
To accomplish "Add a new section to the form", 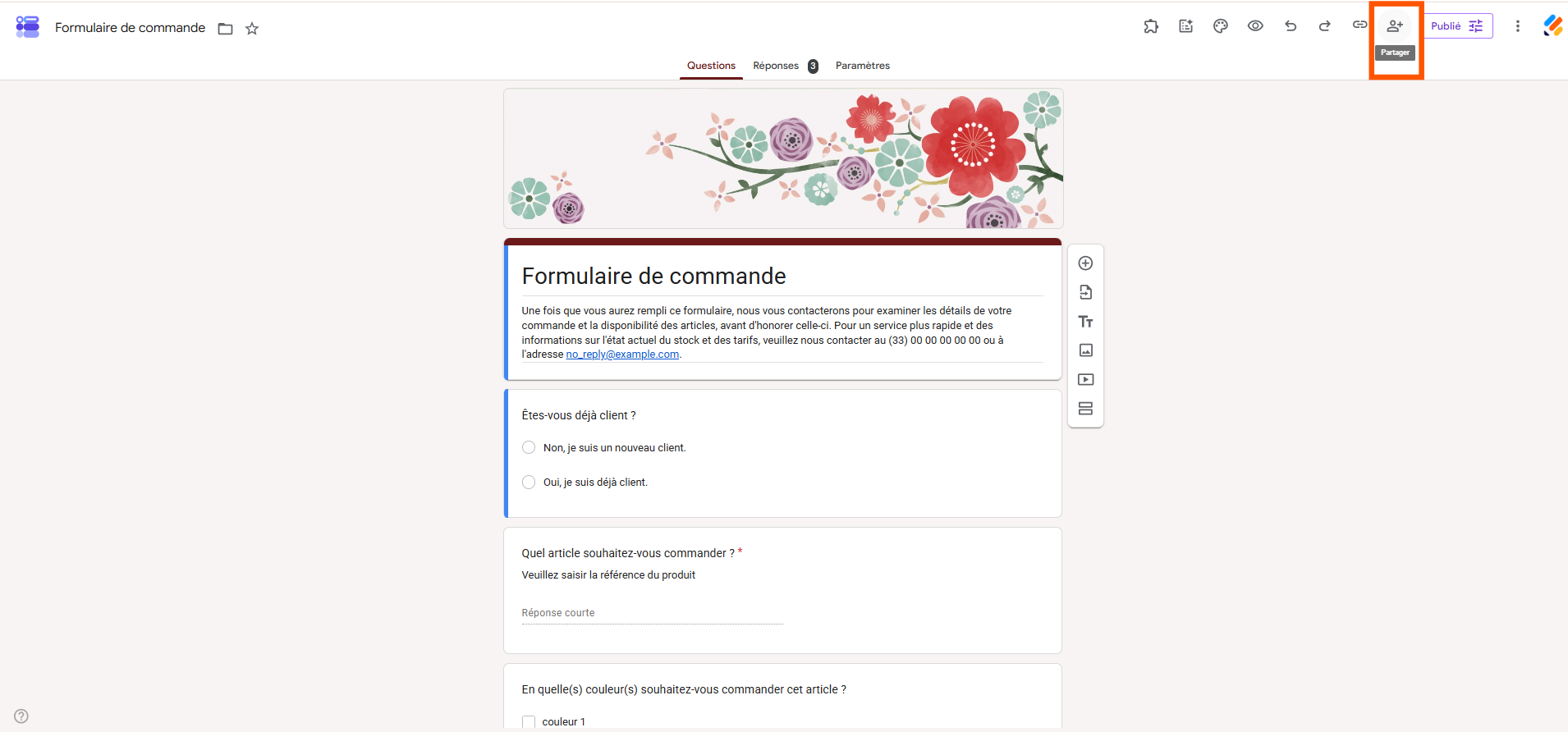I will click(1085, 409).
